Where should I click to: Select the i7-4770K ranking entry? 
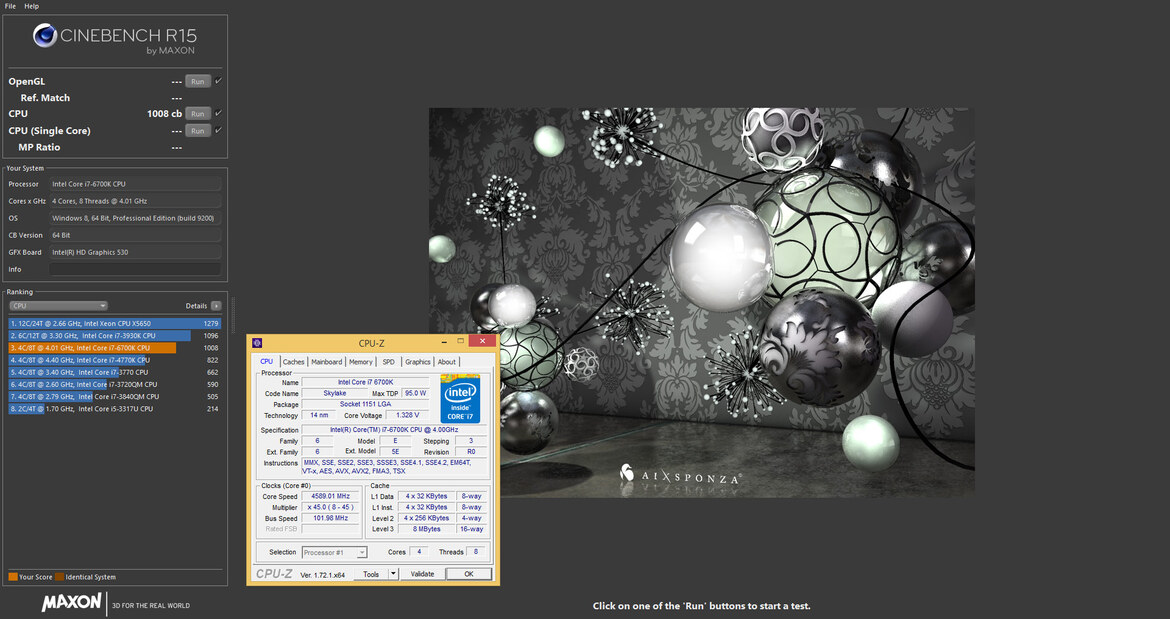pos(115,360)
